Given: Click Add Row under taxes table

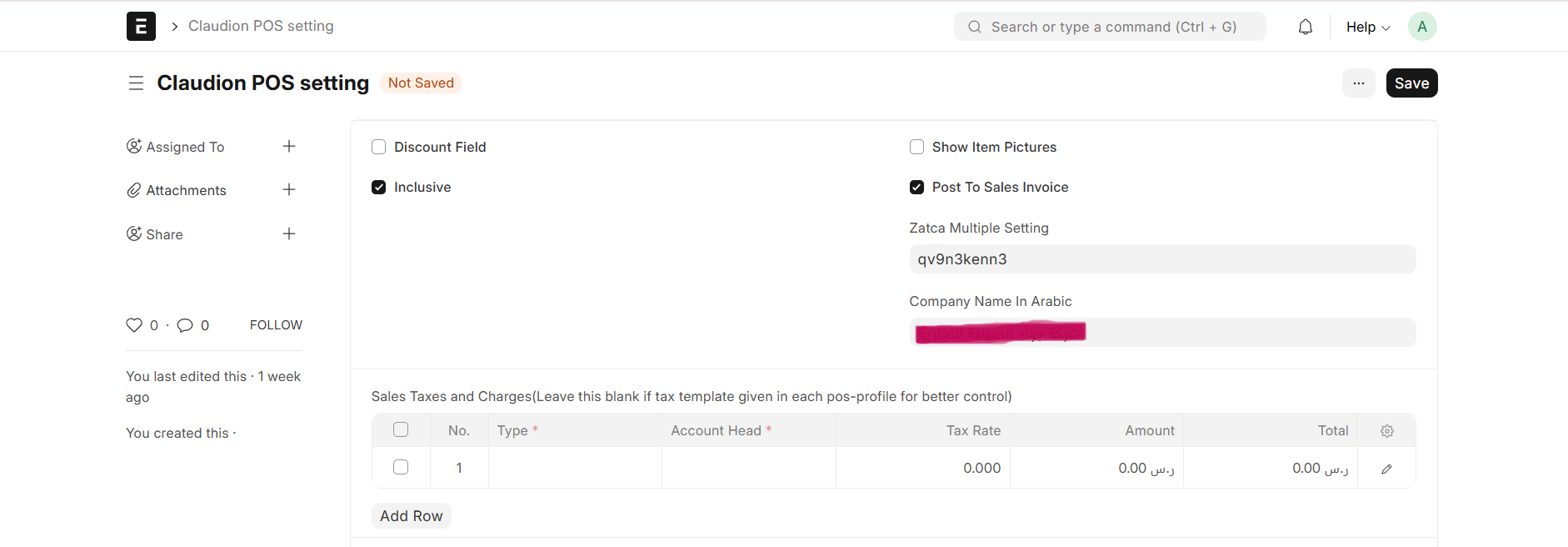Looking at the screenshot, I should pyautogui.click(x=412, y=516).
